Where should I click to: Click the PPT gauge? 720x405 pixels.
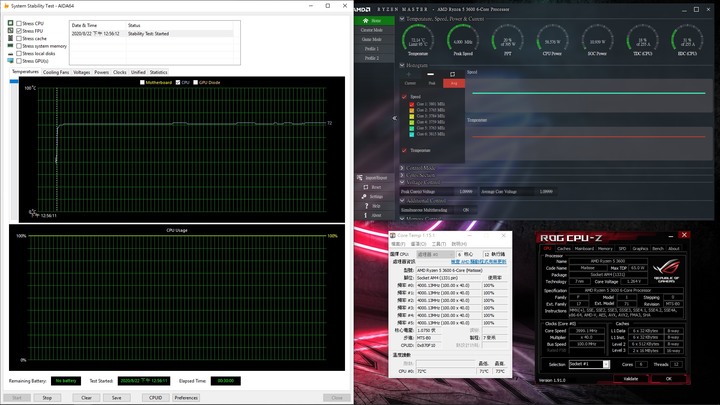(x=507, y=39)
